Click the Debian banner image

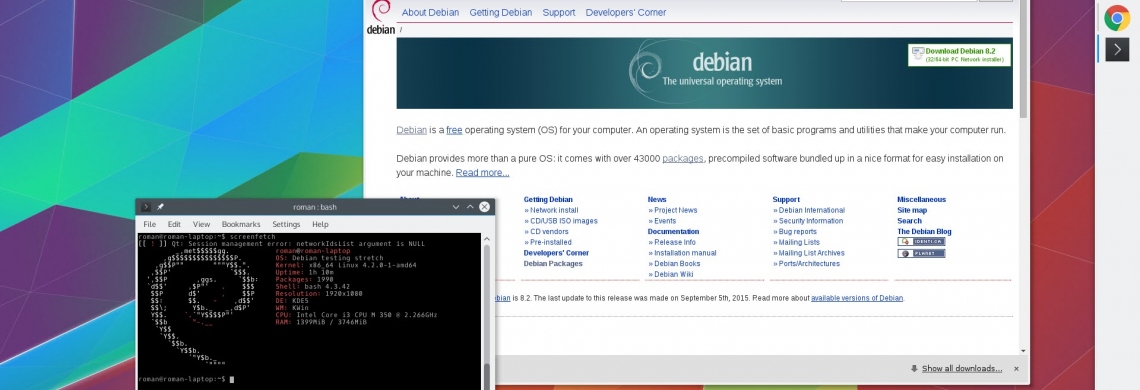[705, 73]
